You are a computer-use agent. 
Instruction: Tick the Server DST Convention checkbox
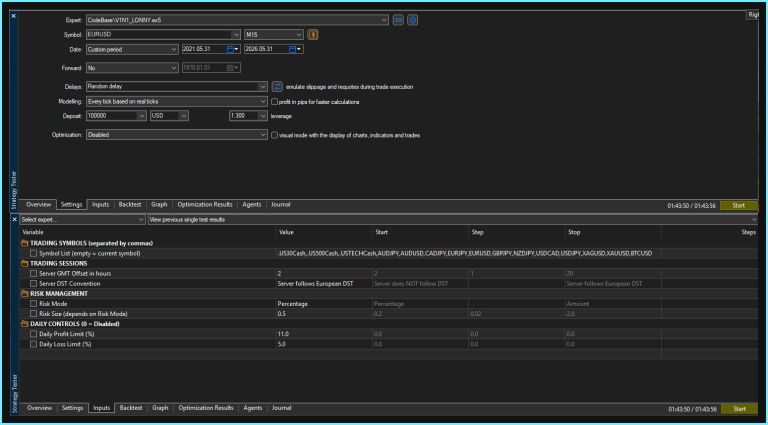[33, 283]
